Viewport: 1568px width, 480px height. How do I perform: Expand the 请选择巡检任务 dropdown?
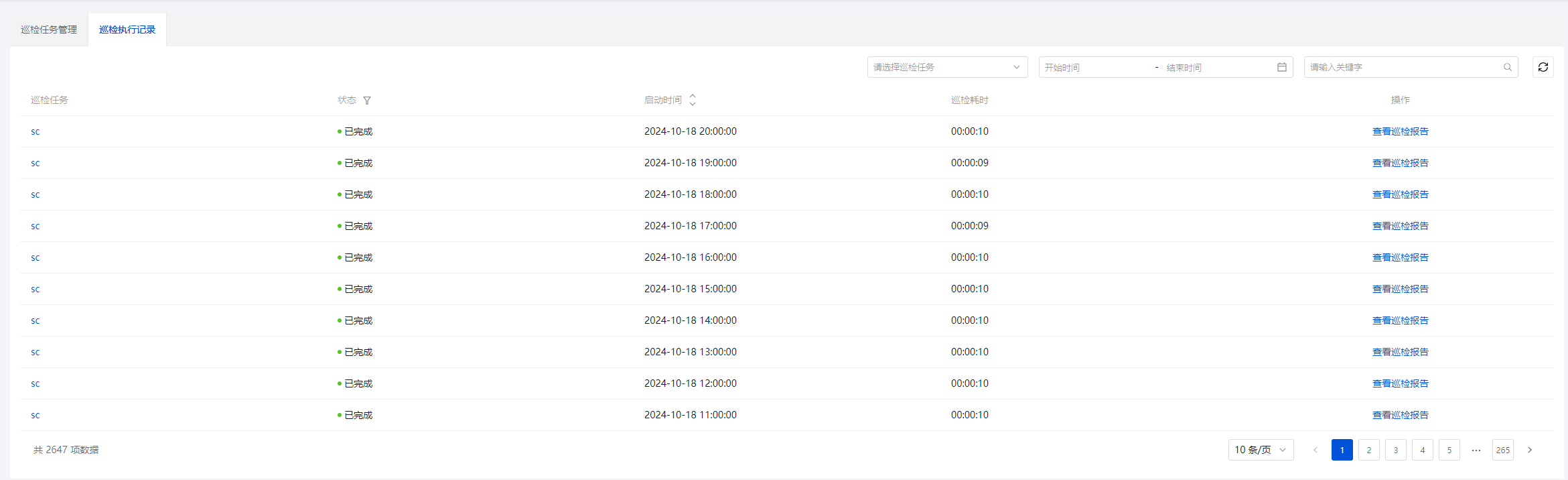click(x=947, y=67)
